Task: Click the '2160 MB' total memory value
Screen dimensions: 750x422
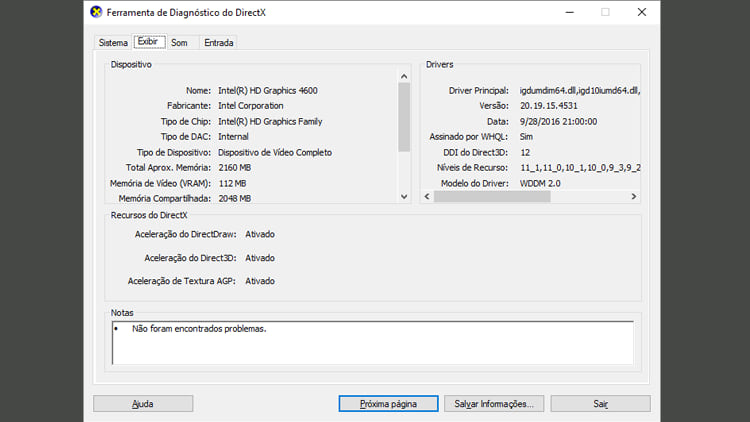Action: point(235,167)
